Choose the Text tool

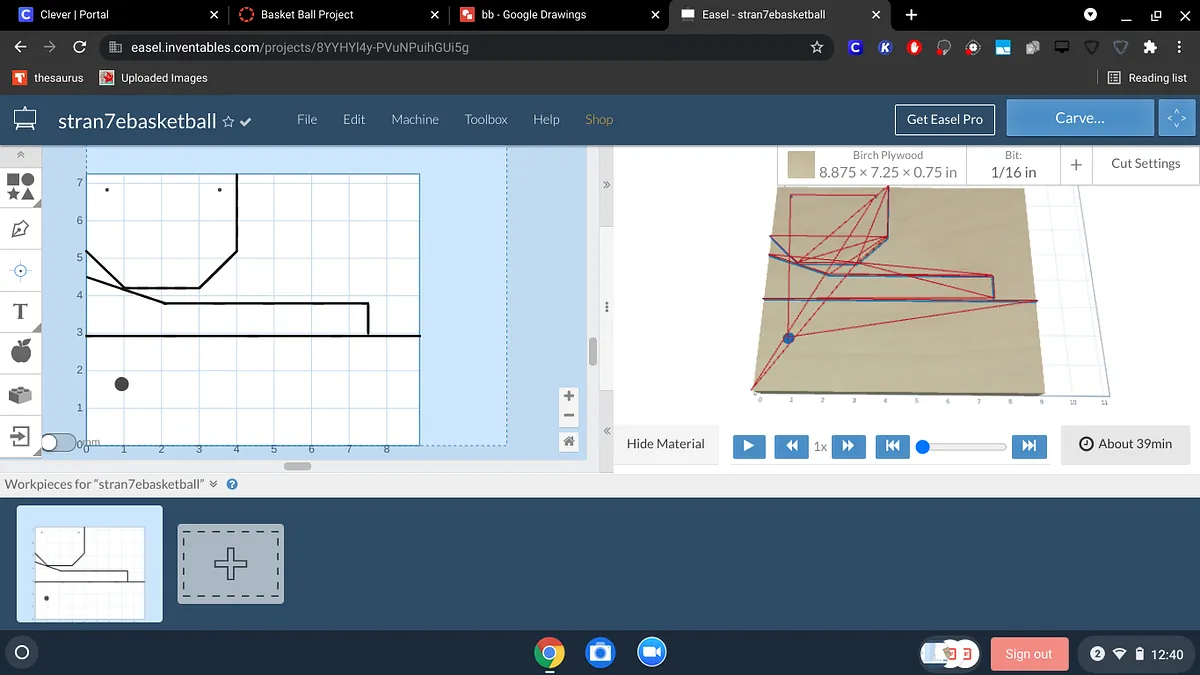pyautogui.click(x=20, y=311)
